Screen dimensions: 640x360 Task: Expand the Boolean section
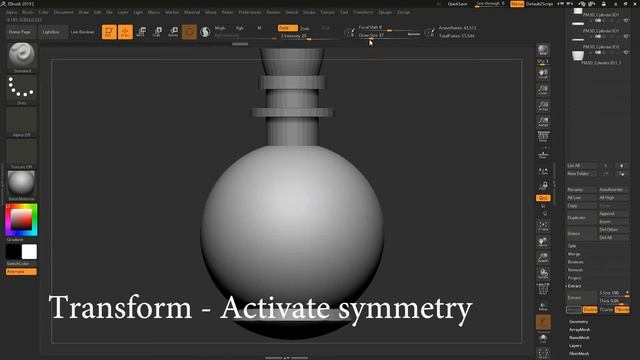click(576, 262)
